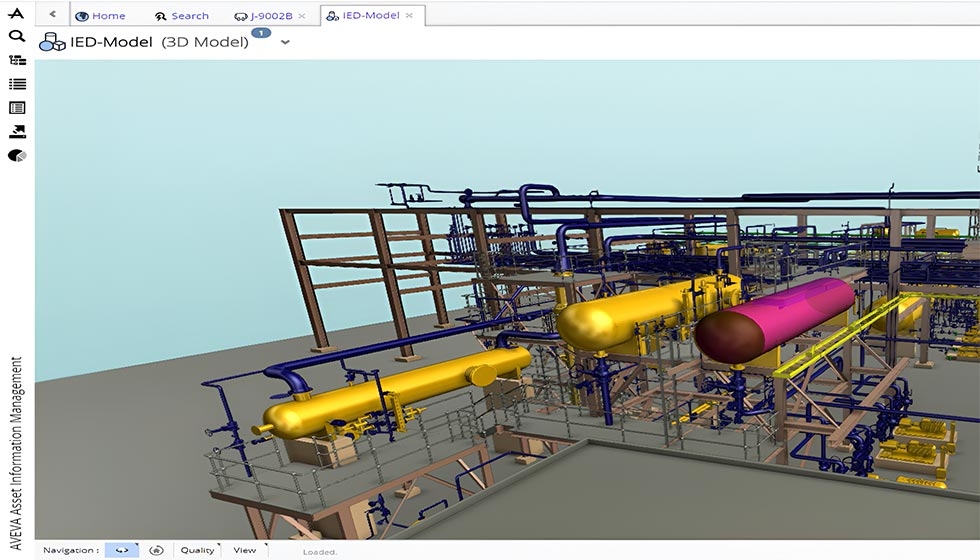Select the J-9002B tab
Screen dimensions: 980x560
tap(264, 16)
